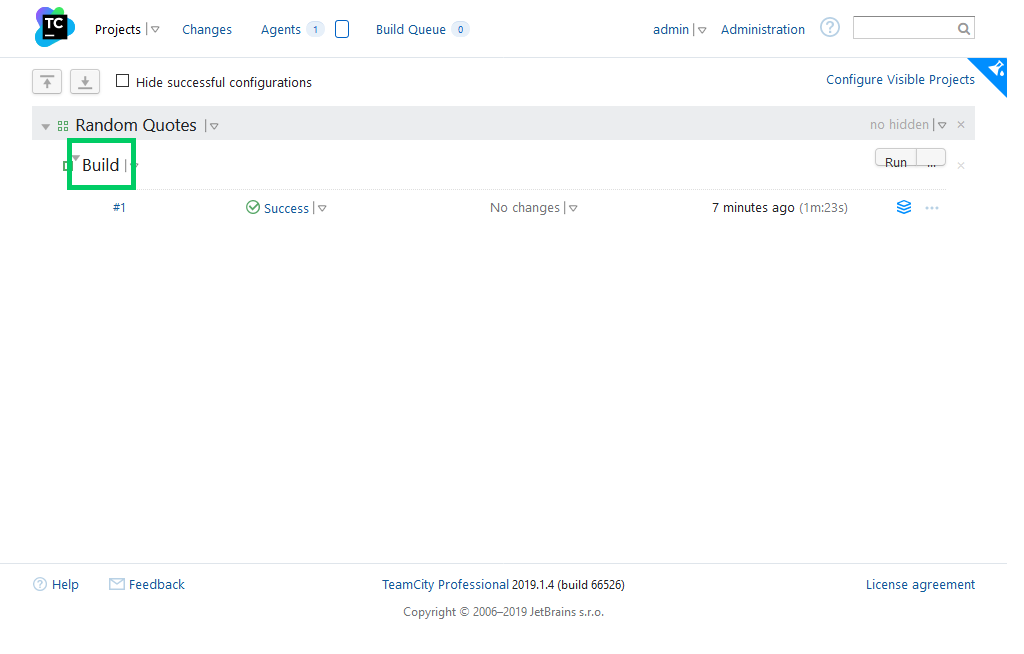Image resolution: width=1024 pixels, height=654 pixels.
Task: Go to the Changes page
Action: click(x=207, y=29)
